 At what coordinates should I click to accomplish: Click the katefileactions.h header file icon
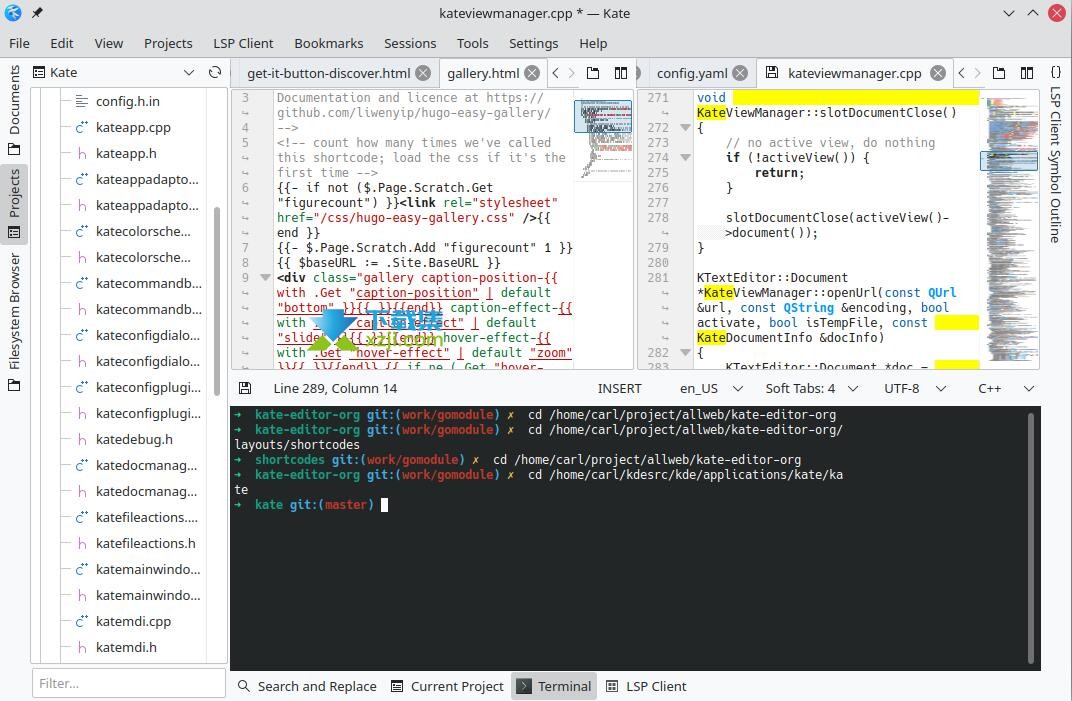pos(81,543)
